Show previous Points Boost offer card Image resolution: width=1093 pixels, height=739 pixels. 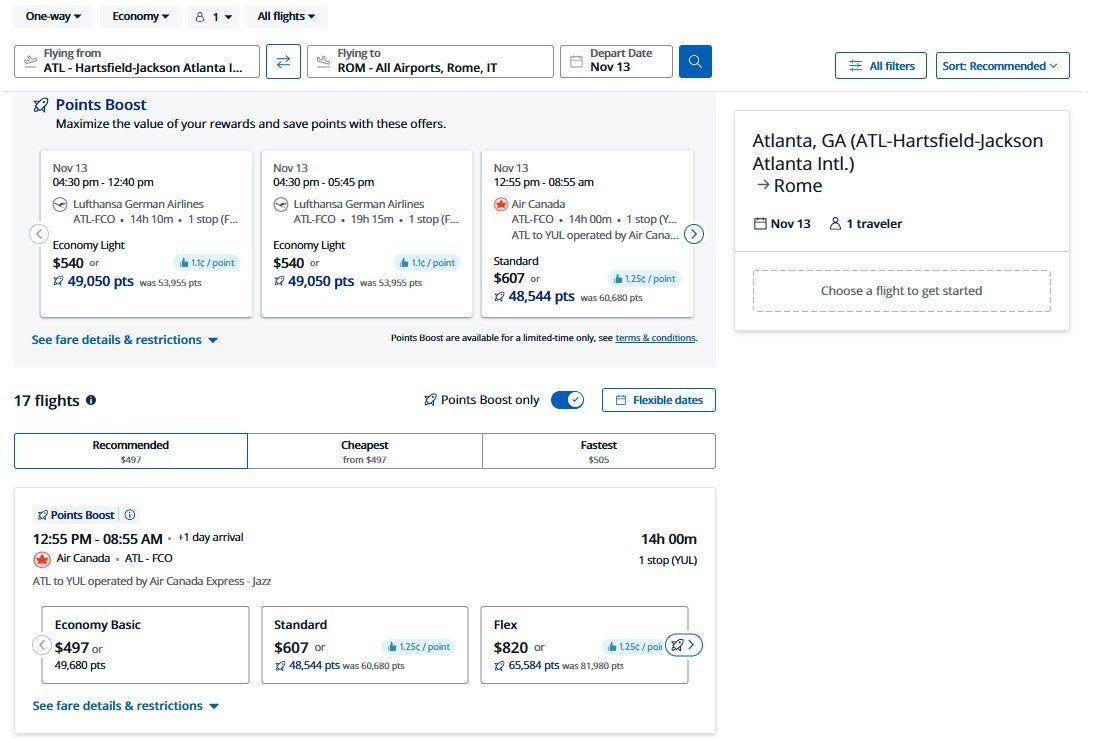(x=39, y=234)
